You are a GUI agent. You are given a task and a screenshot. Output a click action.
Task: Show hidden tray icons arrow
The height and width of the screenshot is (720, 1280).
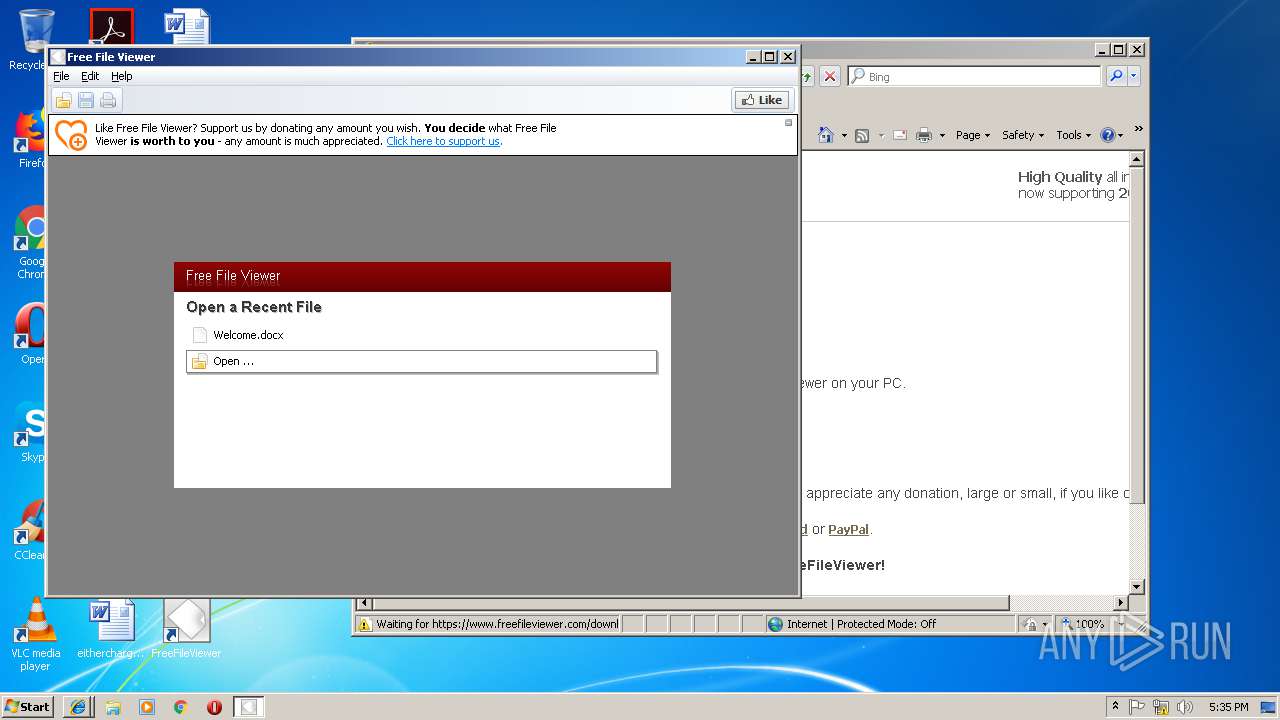pyautogui.click(x=1115, y=707)
